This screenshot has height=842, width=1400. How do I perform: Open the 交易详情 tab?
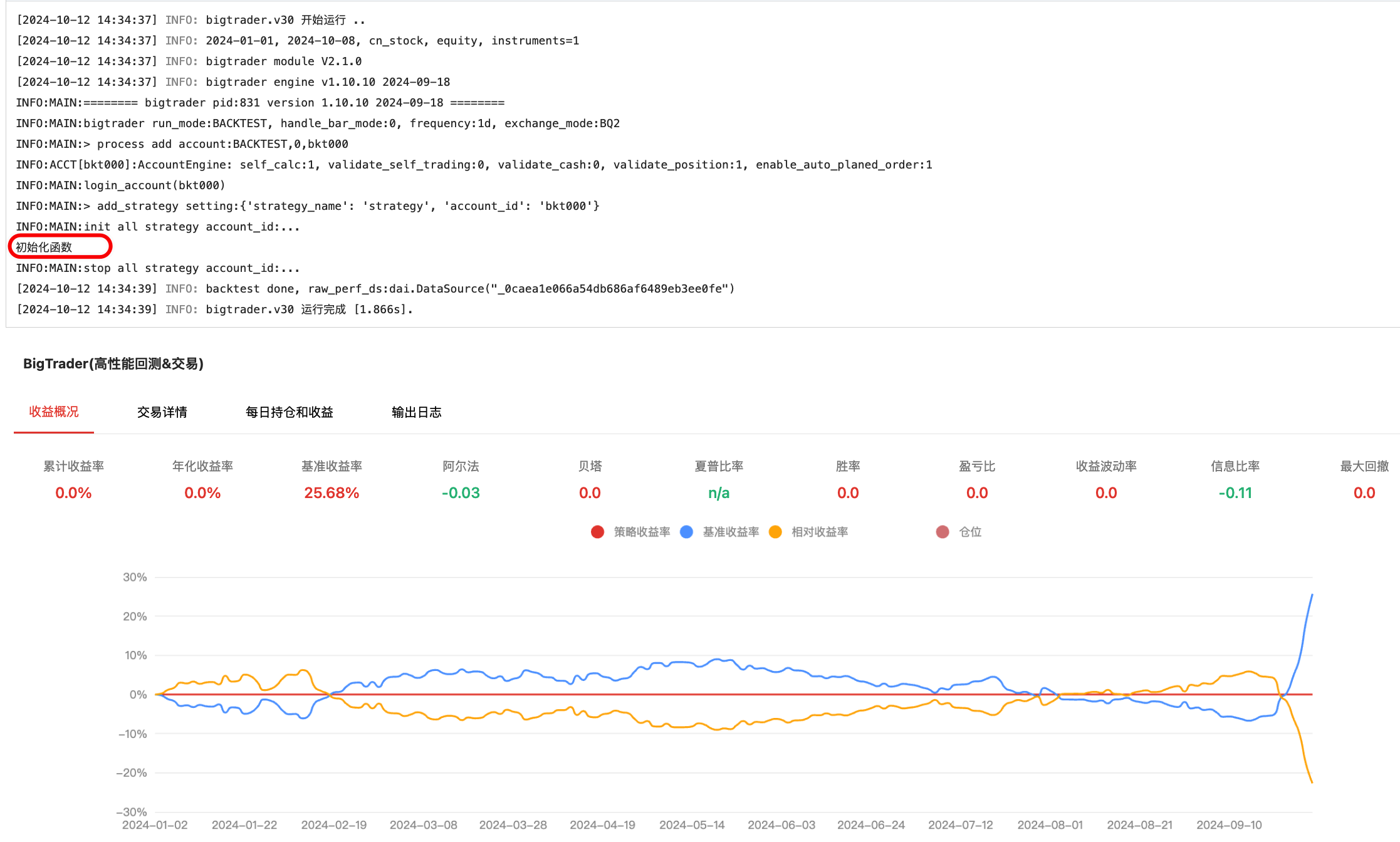point(162,412)
